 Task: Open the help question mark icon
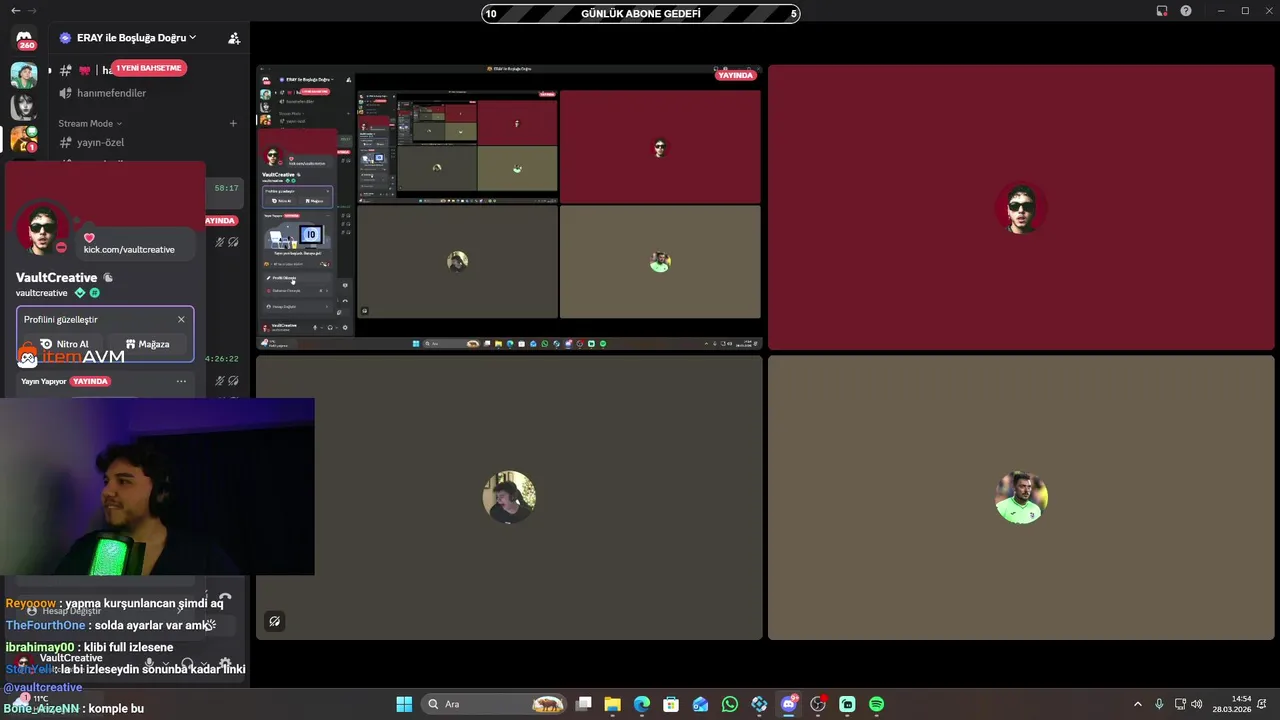tap(1186, 11)
